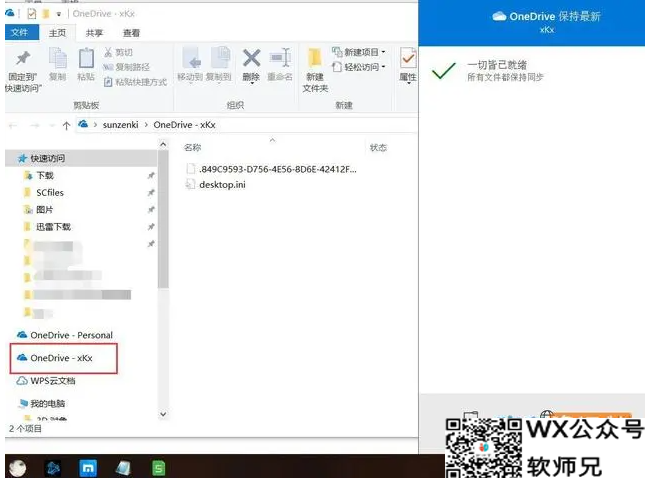Click the back navigation arrow

[x=13, y=125]
